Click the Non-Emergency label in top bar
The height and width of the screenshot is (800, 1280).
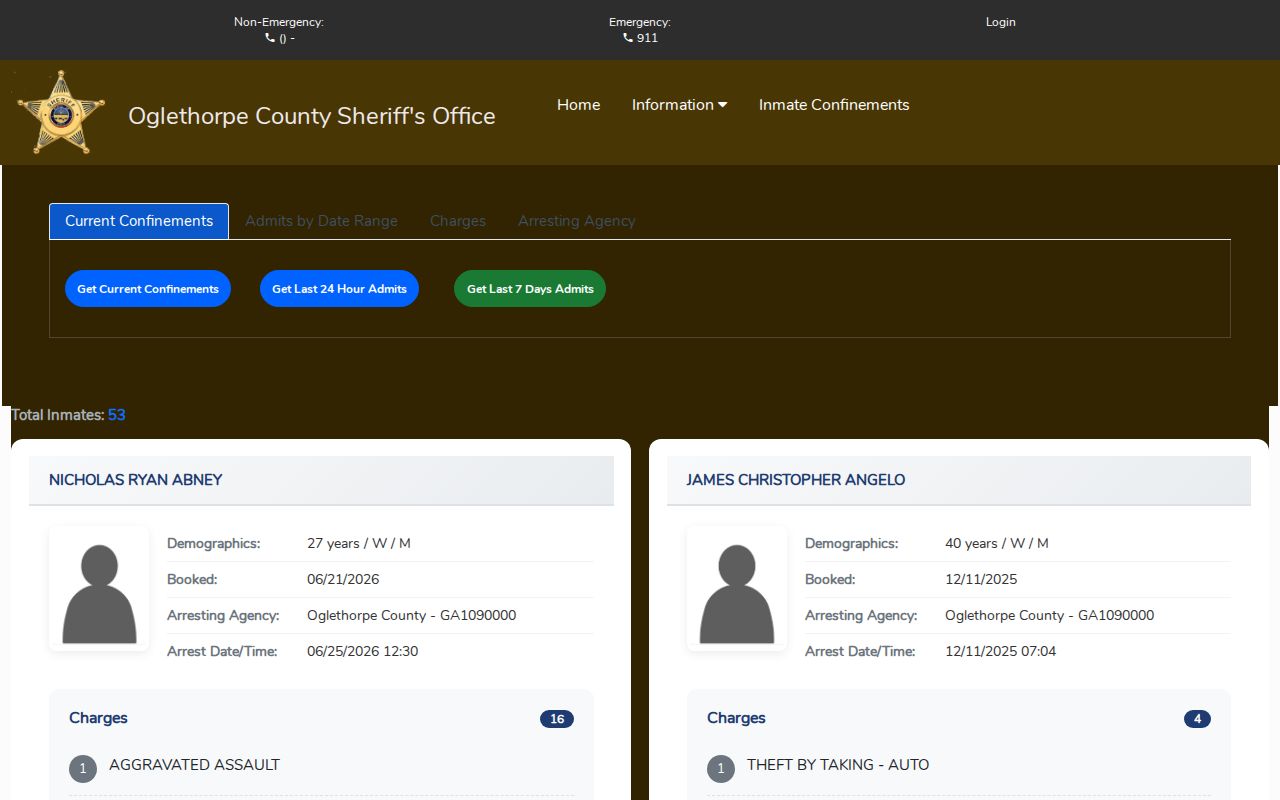pyautogui.click(x=279, y=22)
